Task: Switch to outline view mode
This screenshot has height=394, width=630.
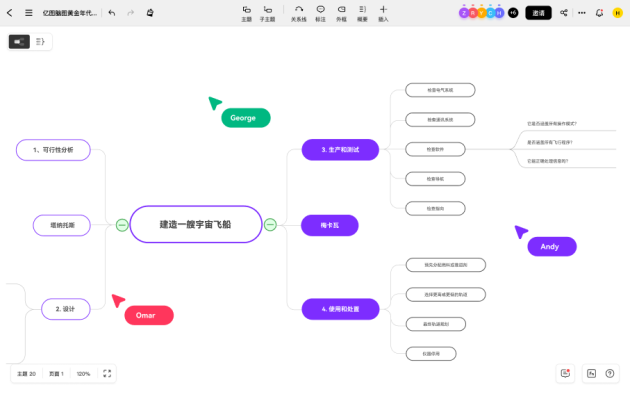Action: 40,42
